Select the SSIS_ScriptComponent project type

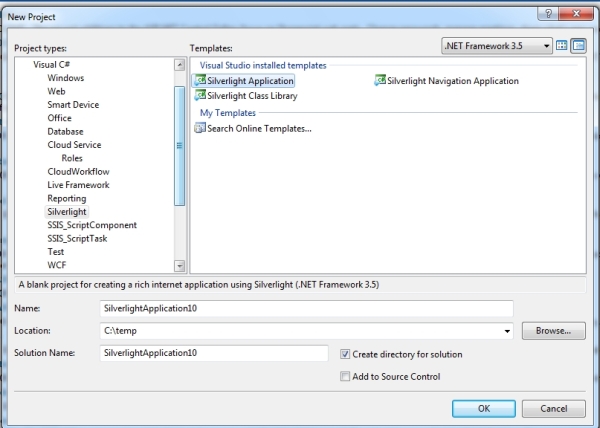pyautogui.click(x=92, y=225)
